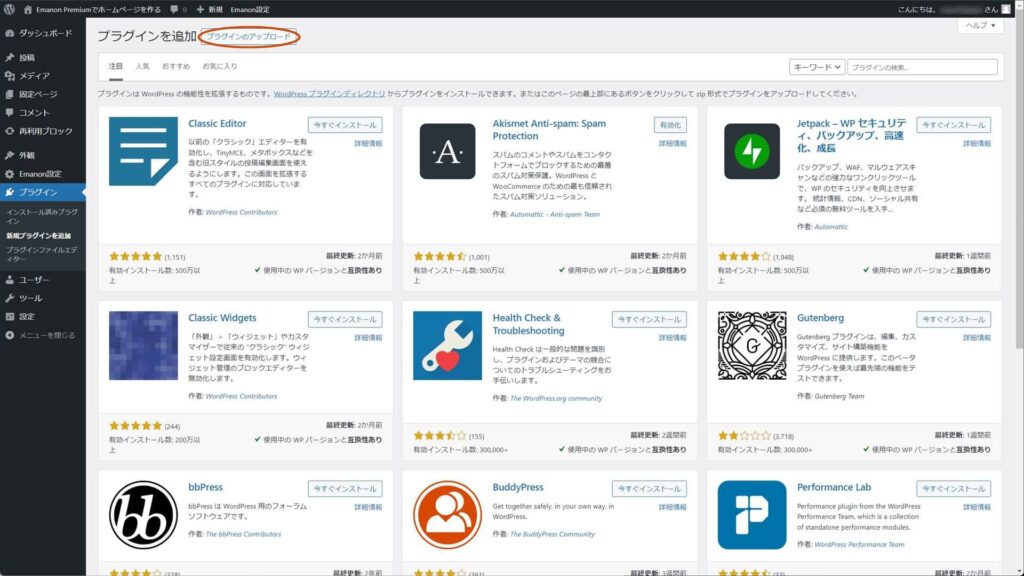Click the Gutenberg plugin logo
Screen dimensions: 1024x576
(752, 345)
